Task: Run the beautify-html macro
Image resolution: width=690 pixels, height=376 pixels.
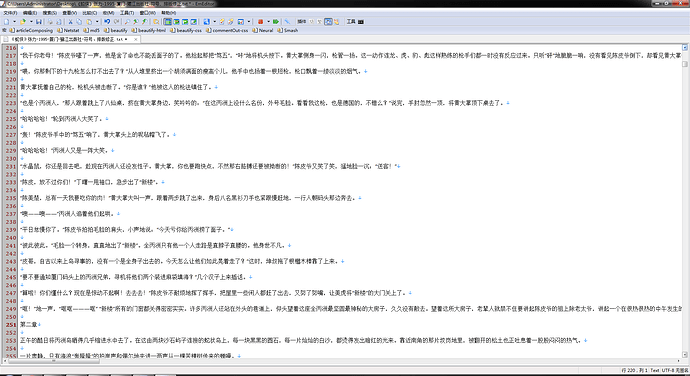Action: 149,30
